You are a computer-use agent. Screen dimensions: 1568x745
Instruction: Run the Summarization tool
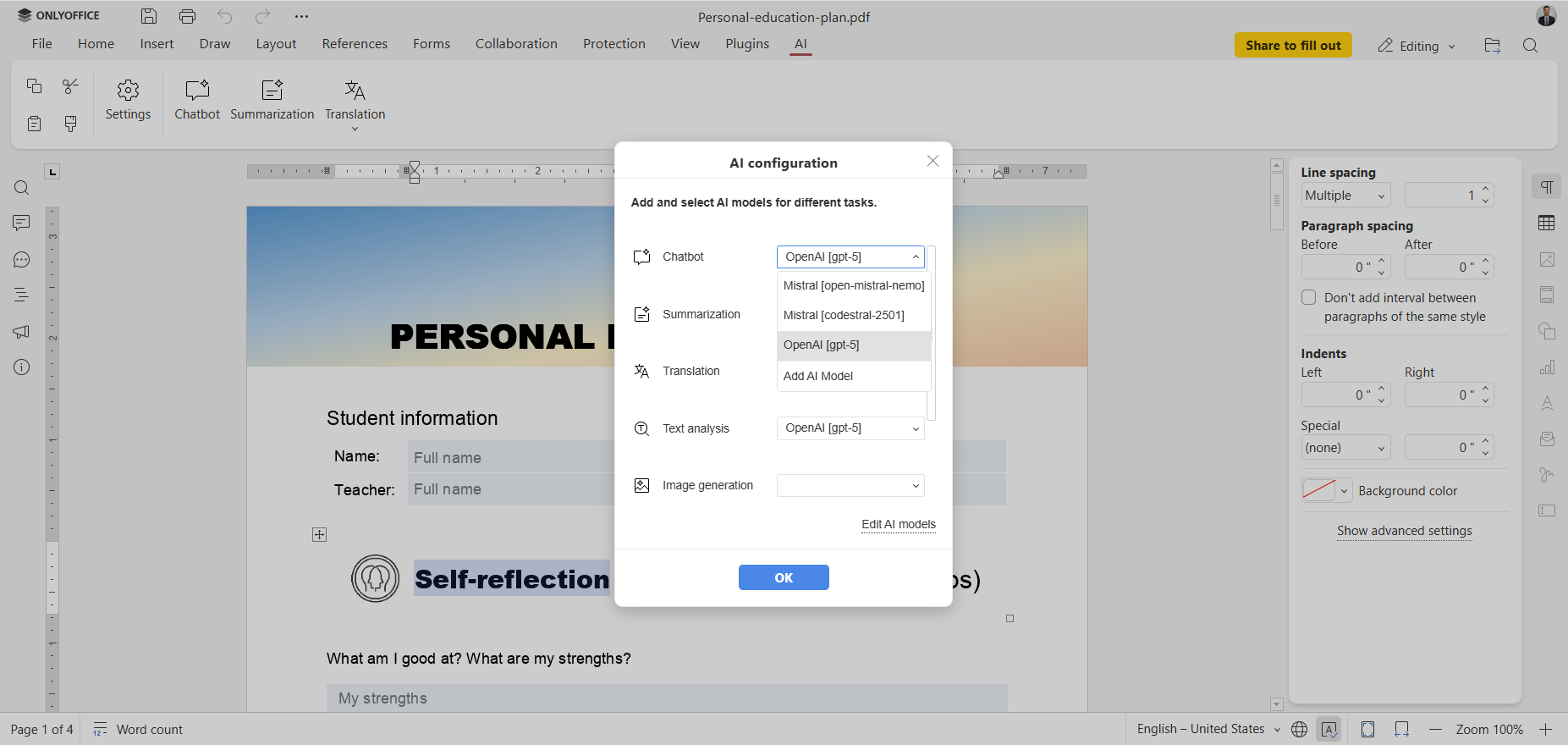272,101
